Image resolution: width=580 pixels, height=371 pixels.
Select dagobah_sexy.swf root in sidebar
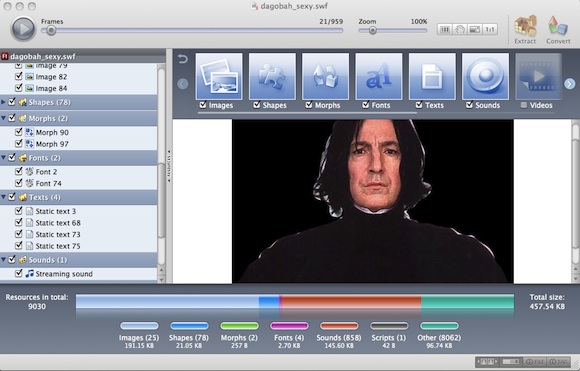coord(82,56)
